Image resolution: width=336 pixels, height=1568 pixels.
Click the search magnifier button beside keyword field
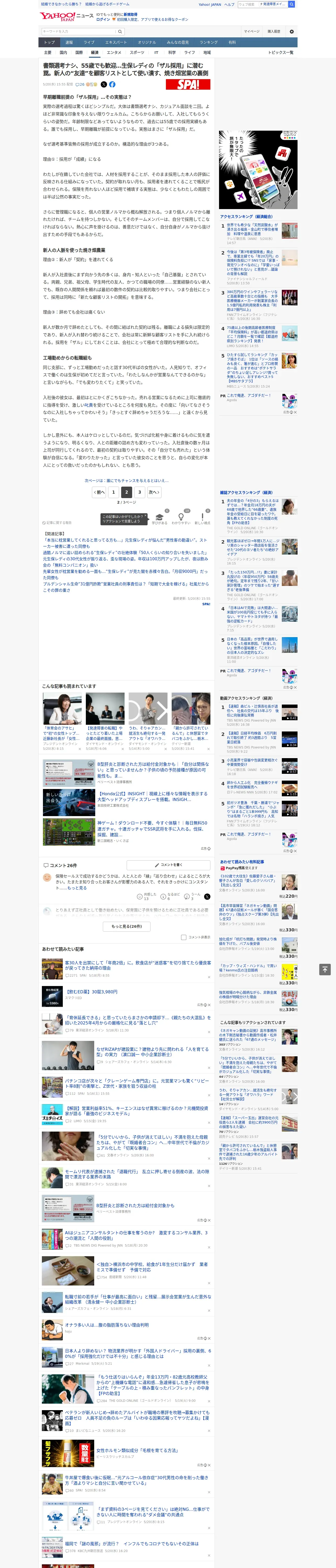120,32
